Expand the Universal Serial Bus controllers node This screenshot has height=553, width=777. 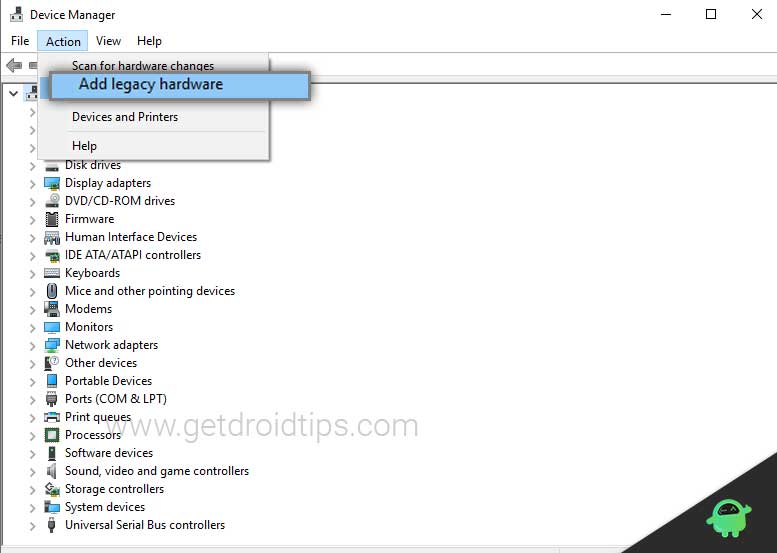[33, 526]
